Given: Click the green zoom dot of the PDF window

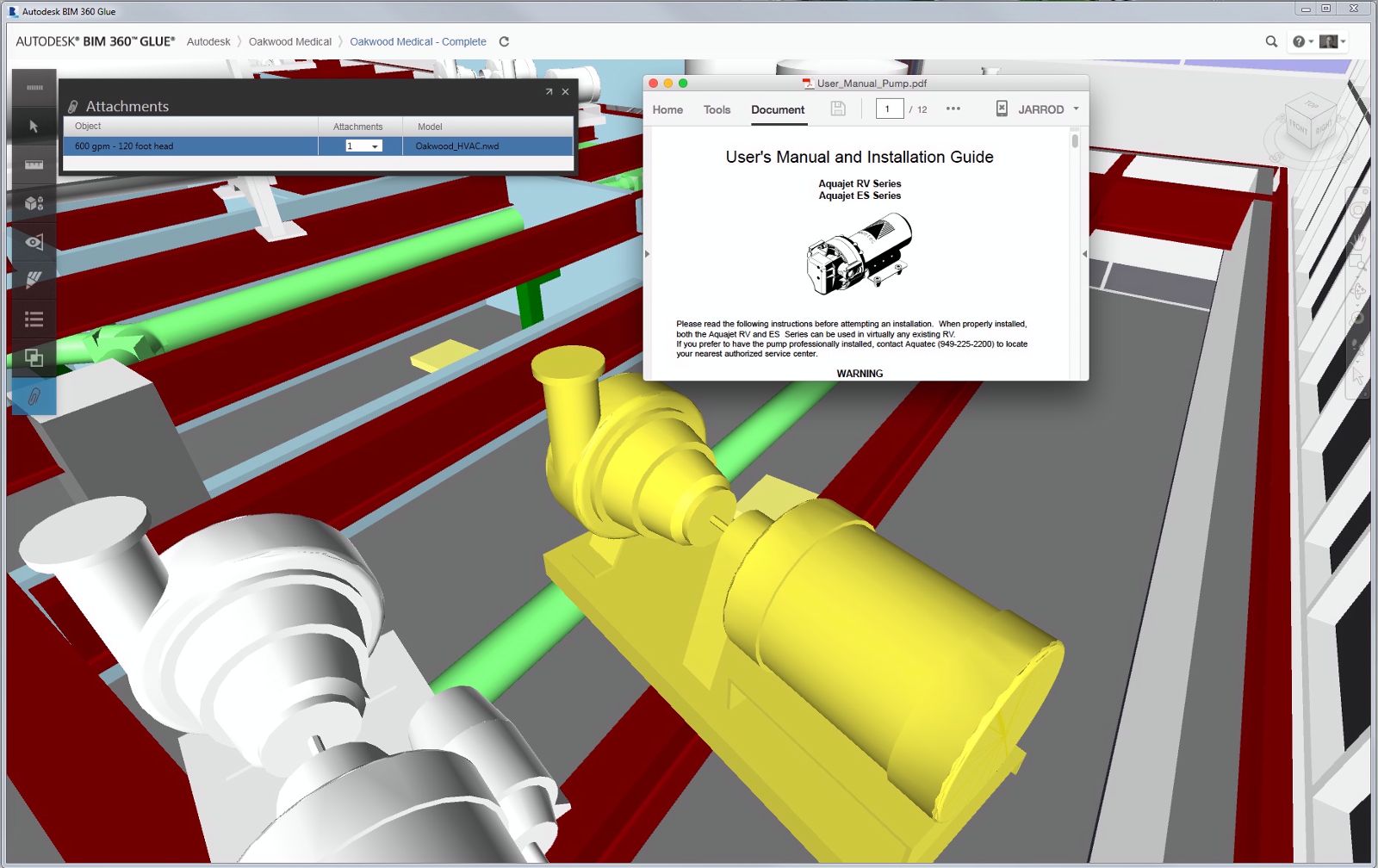Looking at the screenshot, I should [683, 84].
